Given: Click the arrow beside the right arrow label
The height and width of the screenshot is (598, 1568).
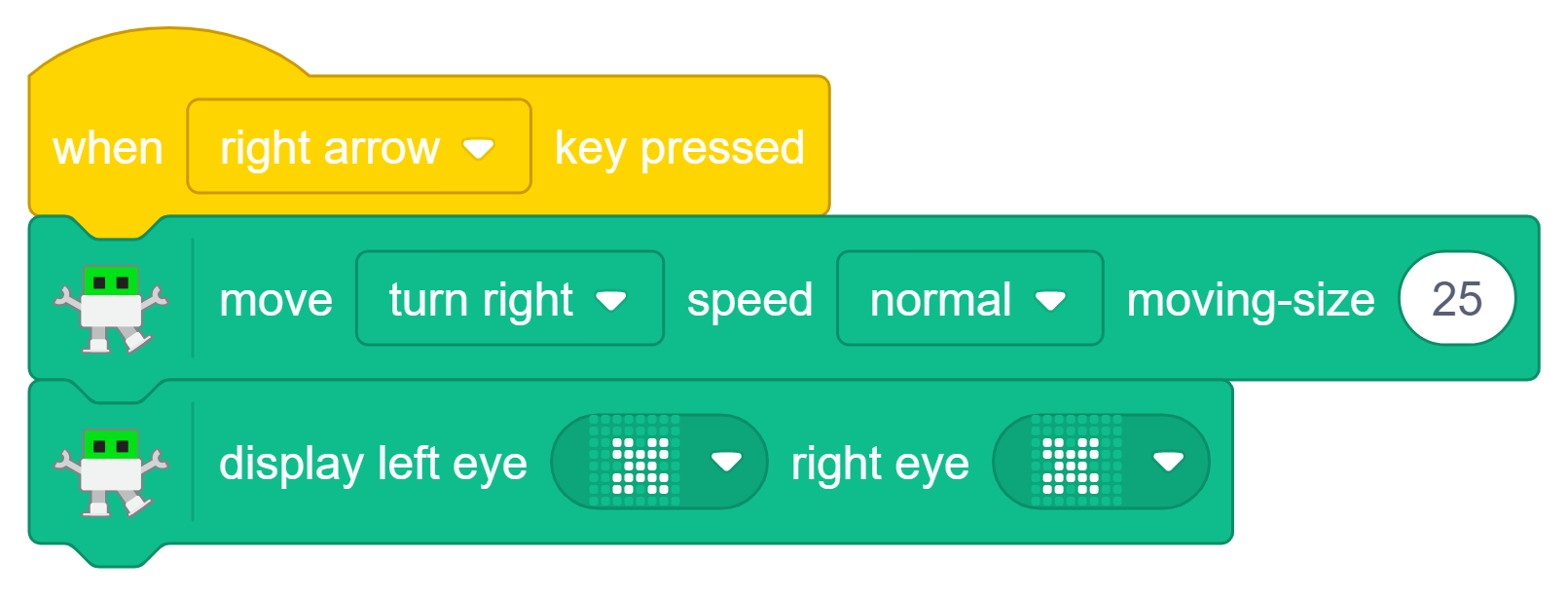Looking at the screenshot, I should 479,149.
